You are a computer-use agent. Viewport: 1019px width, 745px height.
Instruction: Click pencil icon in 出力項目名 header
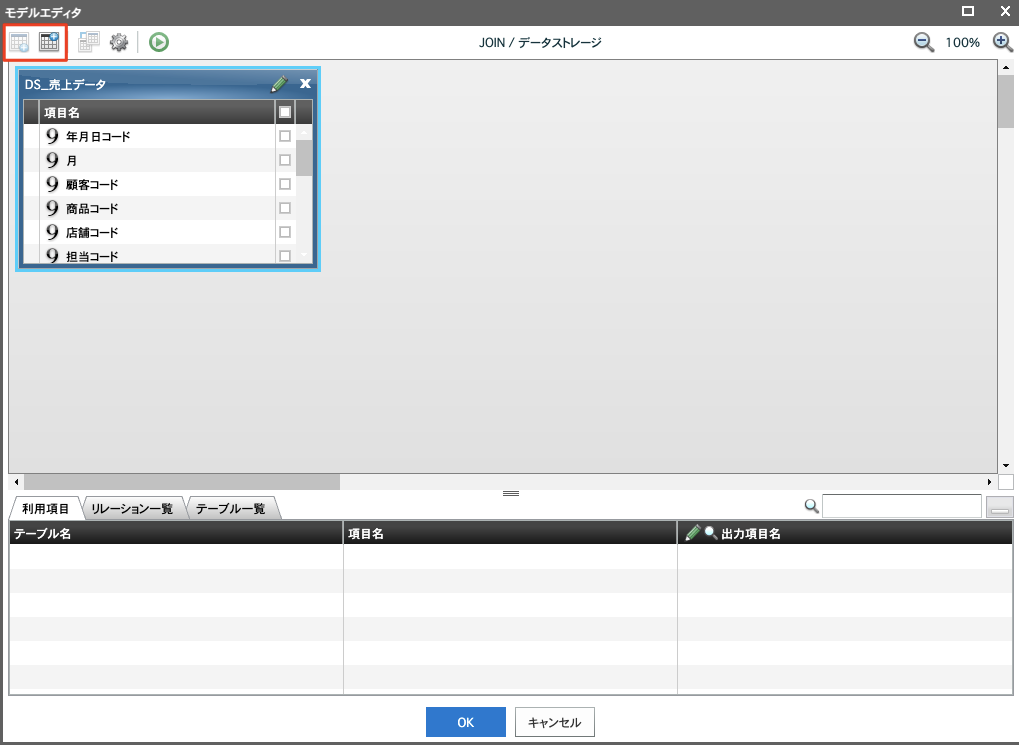(693, 533)
